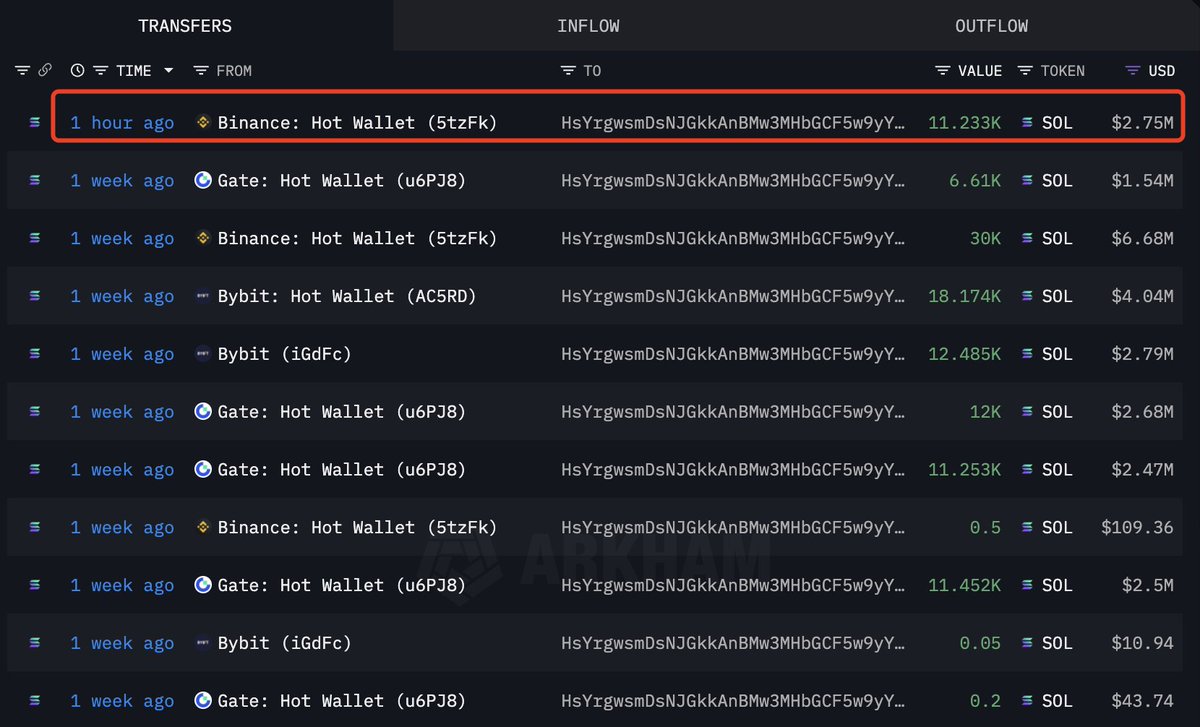Viewport: 1200px width, 727px height.
Task: Click the Solana chain icon in the $2.75M row
Action: (x=36, y=123)
